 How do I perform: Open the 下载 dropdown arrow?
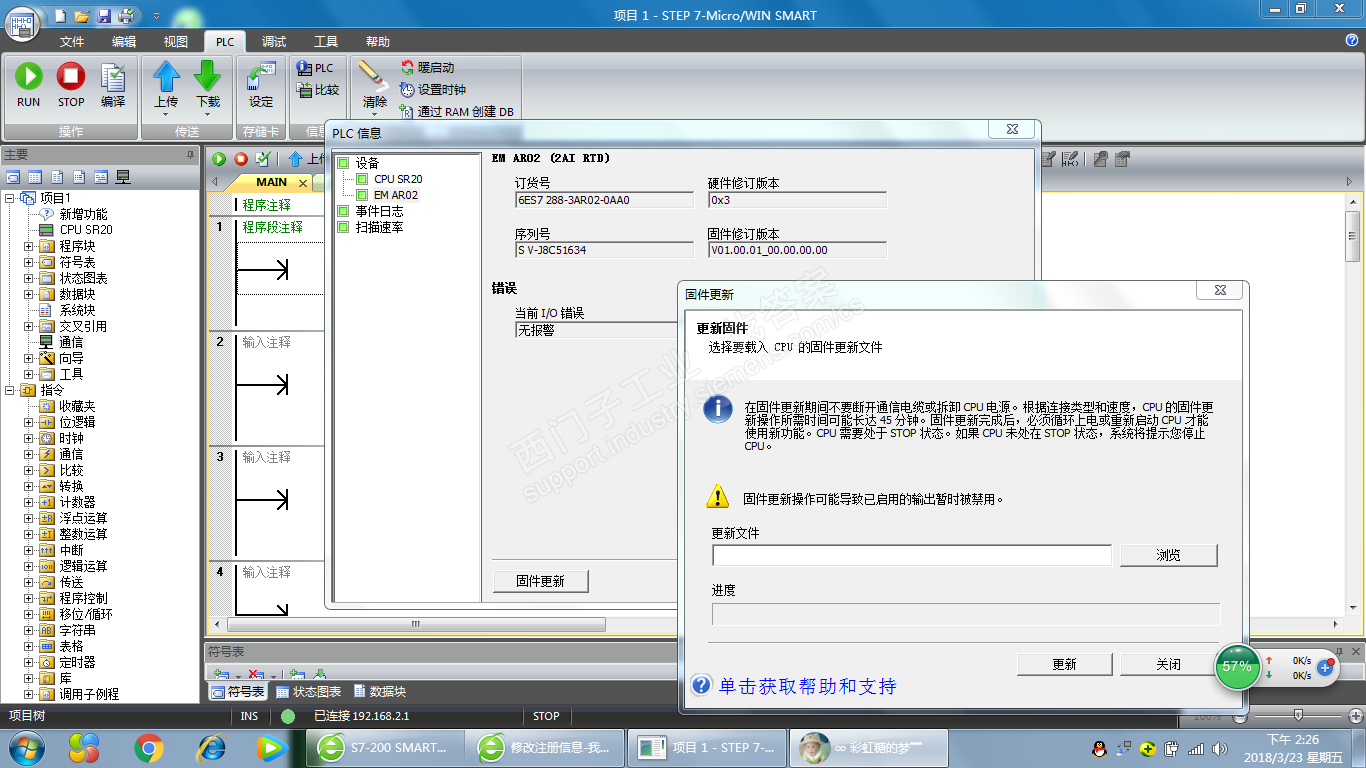click(207, 114)
